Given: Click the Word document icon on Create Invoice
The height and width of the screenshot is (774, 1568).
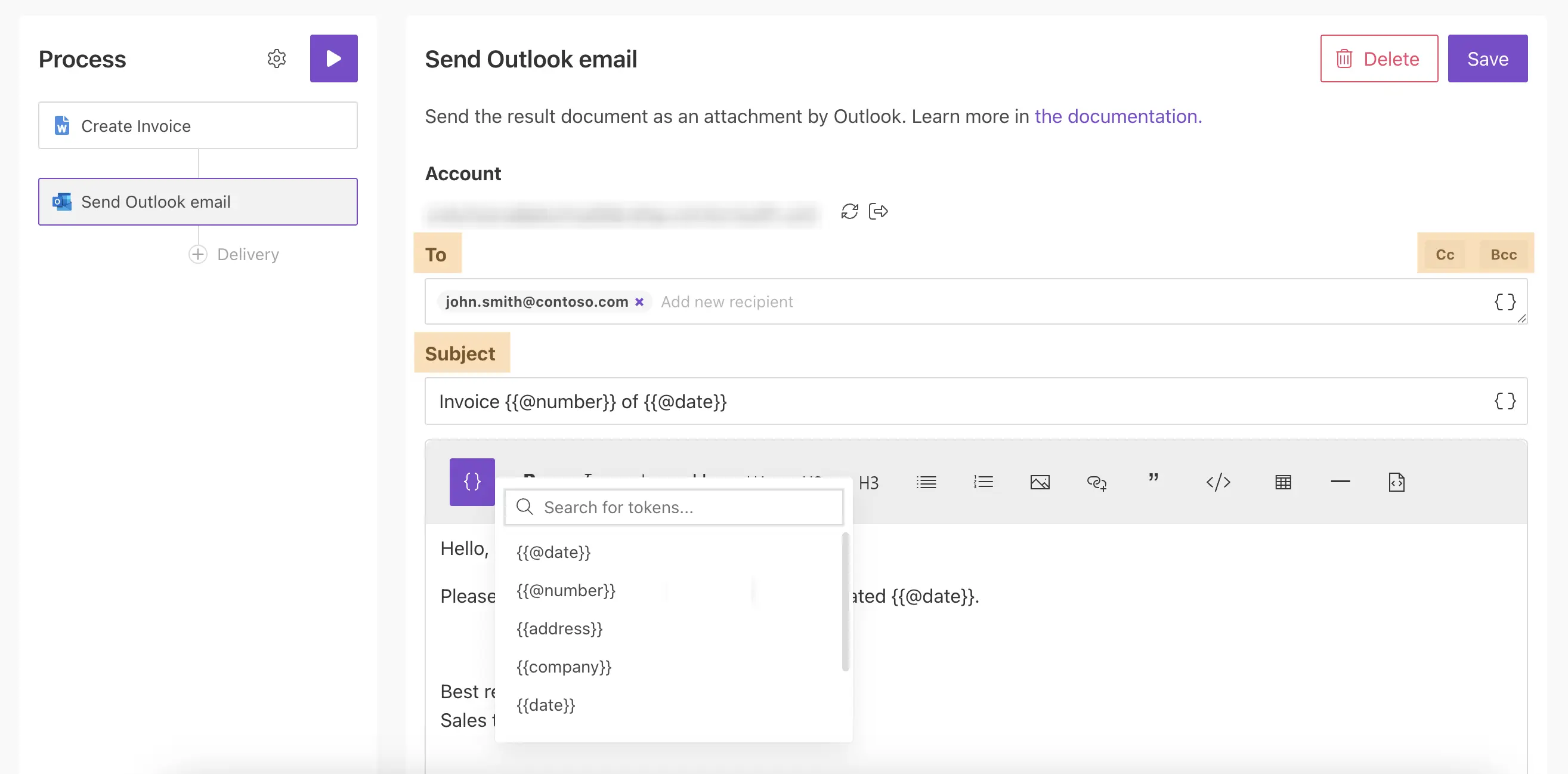Looking at the screenshot, I should pos(62,125).
